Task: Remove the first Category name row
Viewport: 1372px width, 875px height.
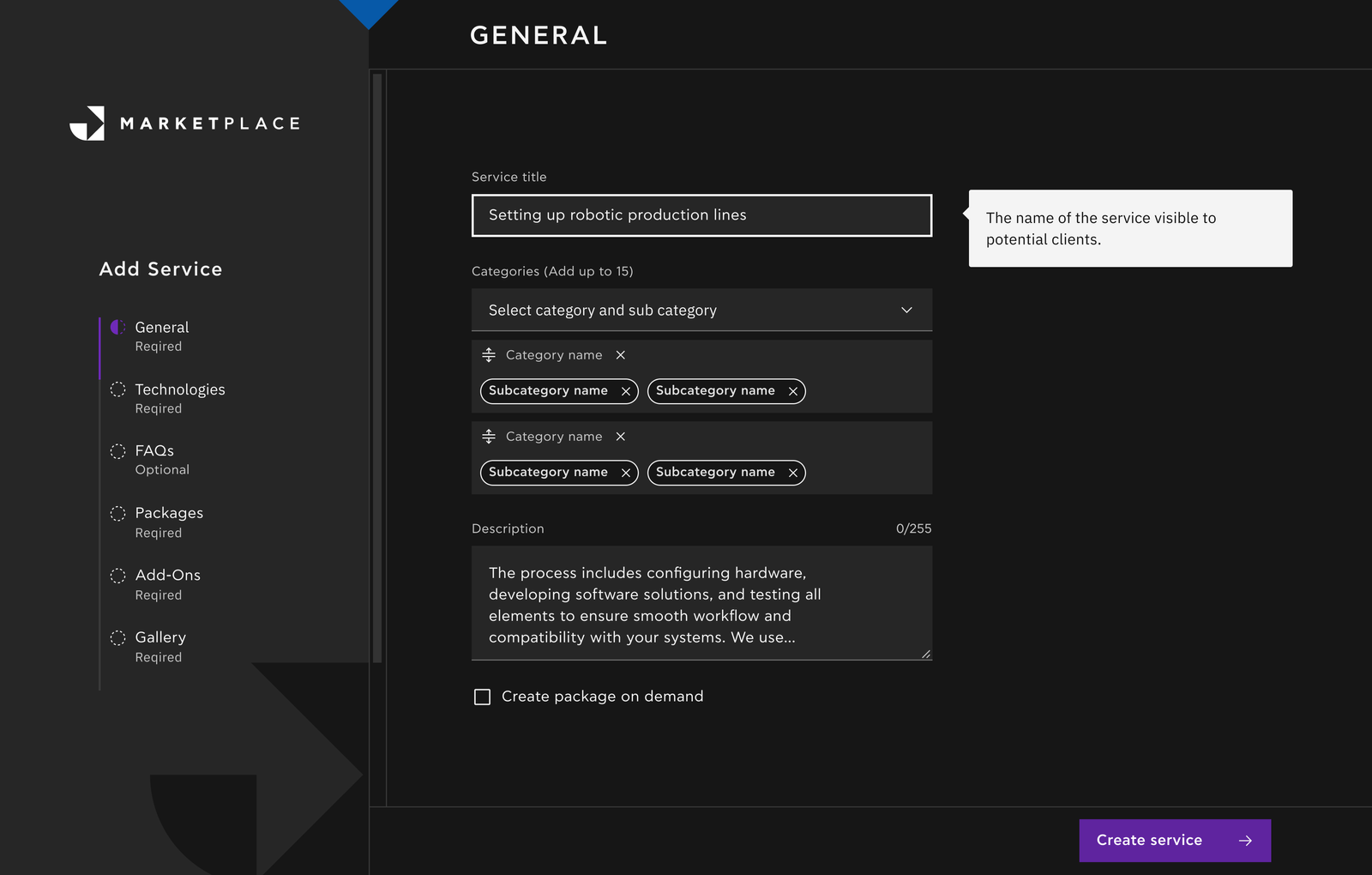Action: pyautogui.click(x=621, y=355)
